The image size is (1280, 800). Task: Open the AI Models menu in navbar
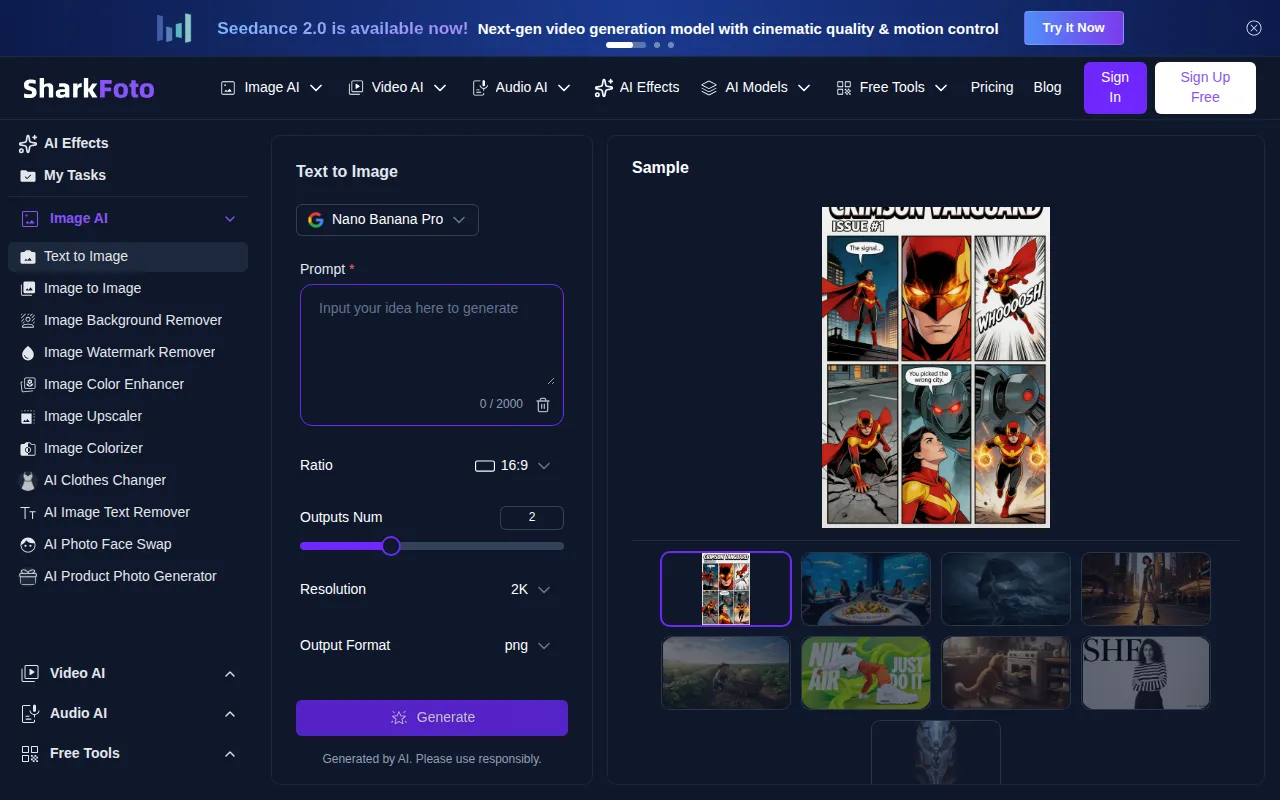(757, 87)
